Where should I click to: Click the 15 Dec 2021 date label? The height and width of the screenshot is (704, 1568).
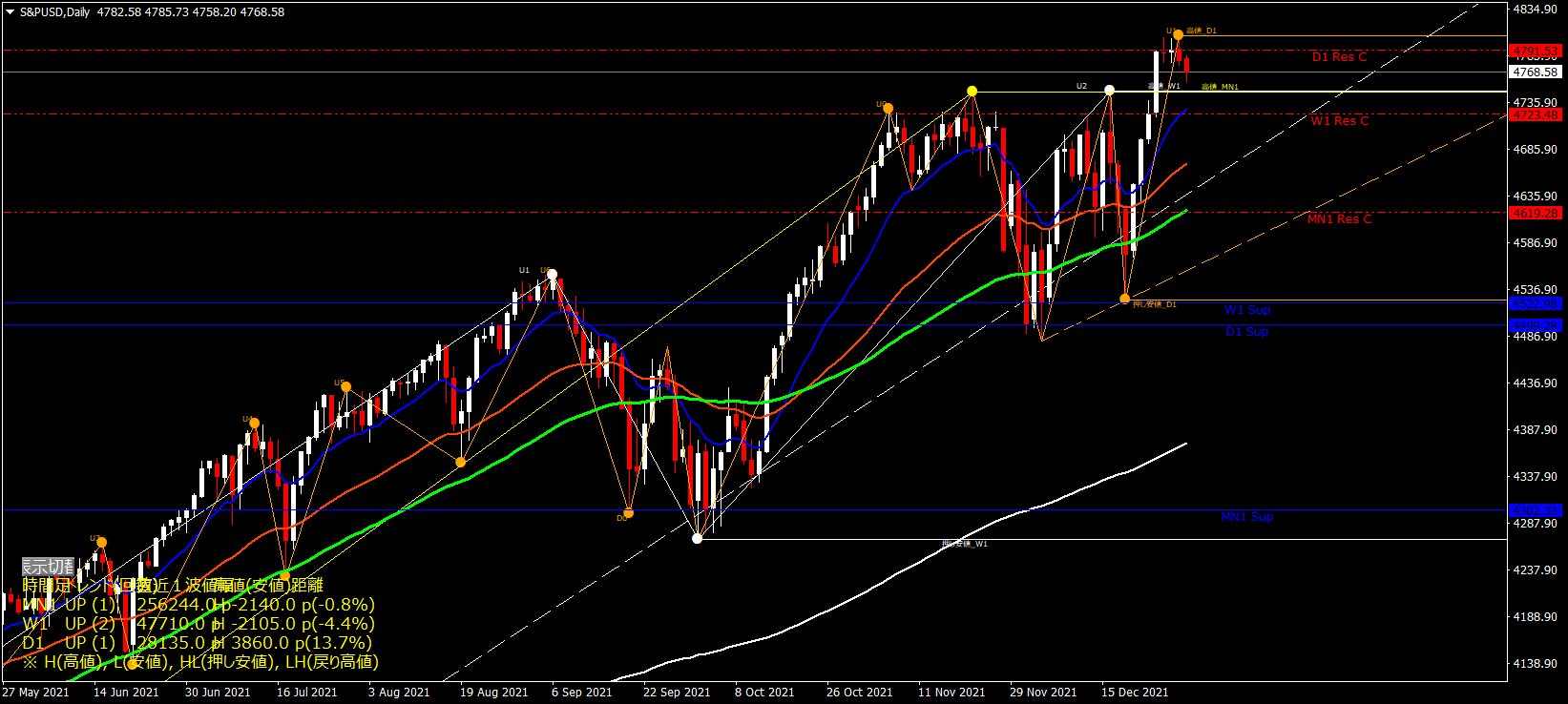click(1135, 693)
